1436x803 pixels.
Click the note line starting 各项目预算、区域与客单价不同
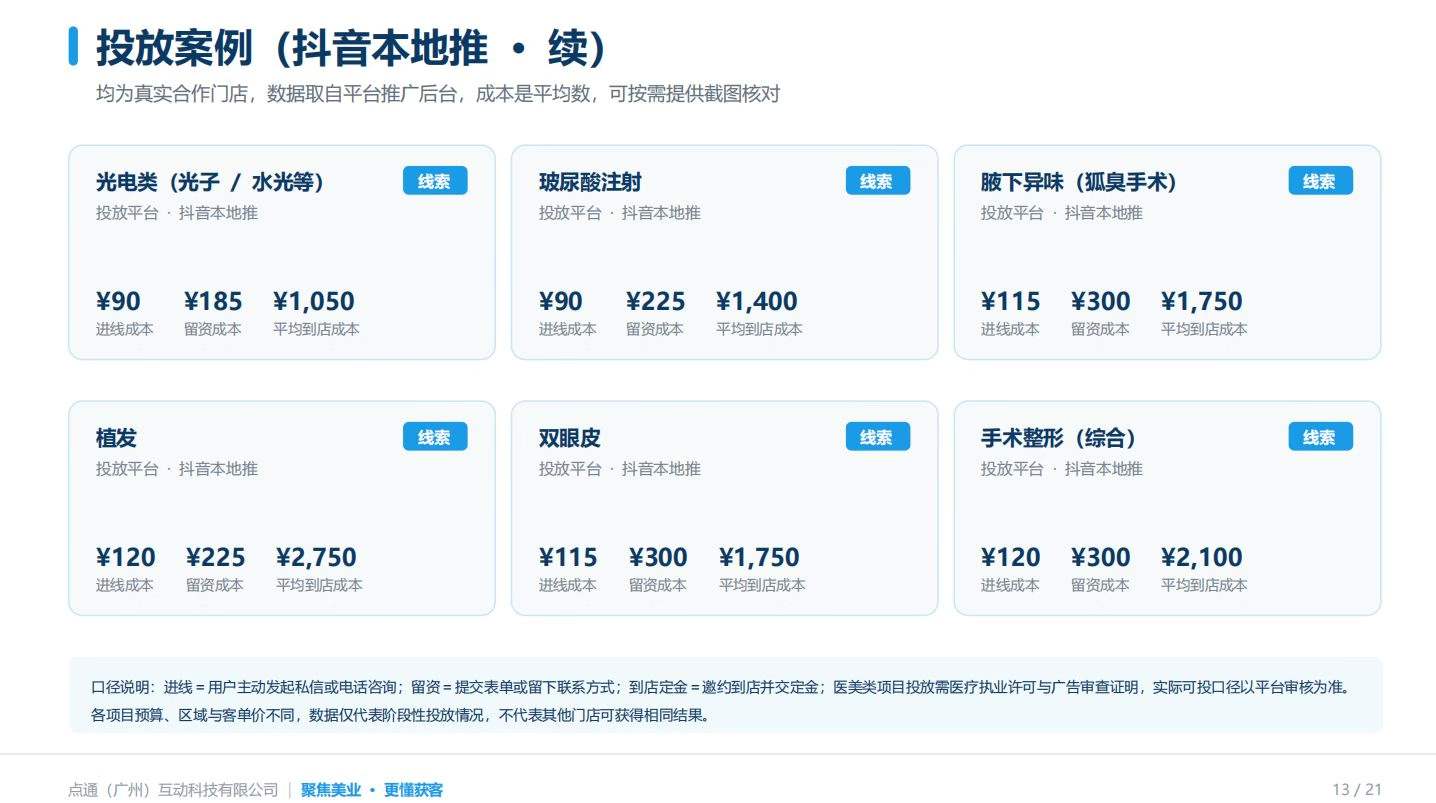pos(400,716)
